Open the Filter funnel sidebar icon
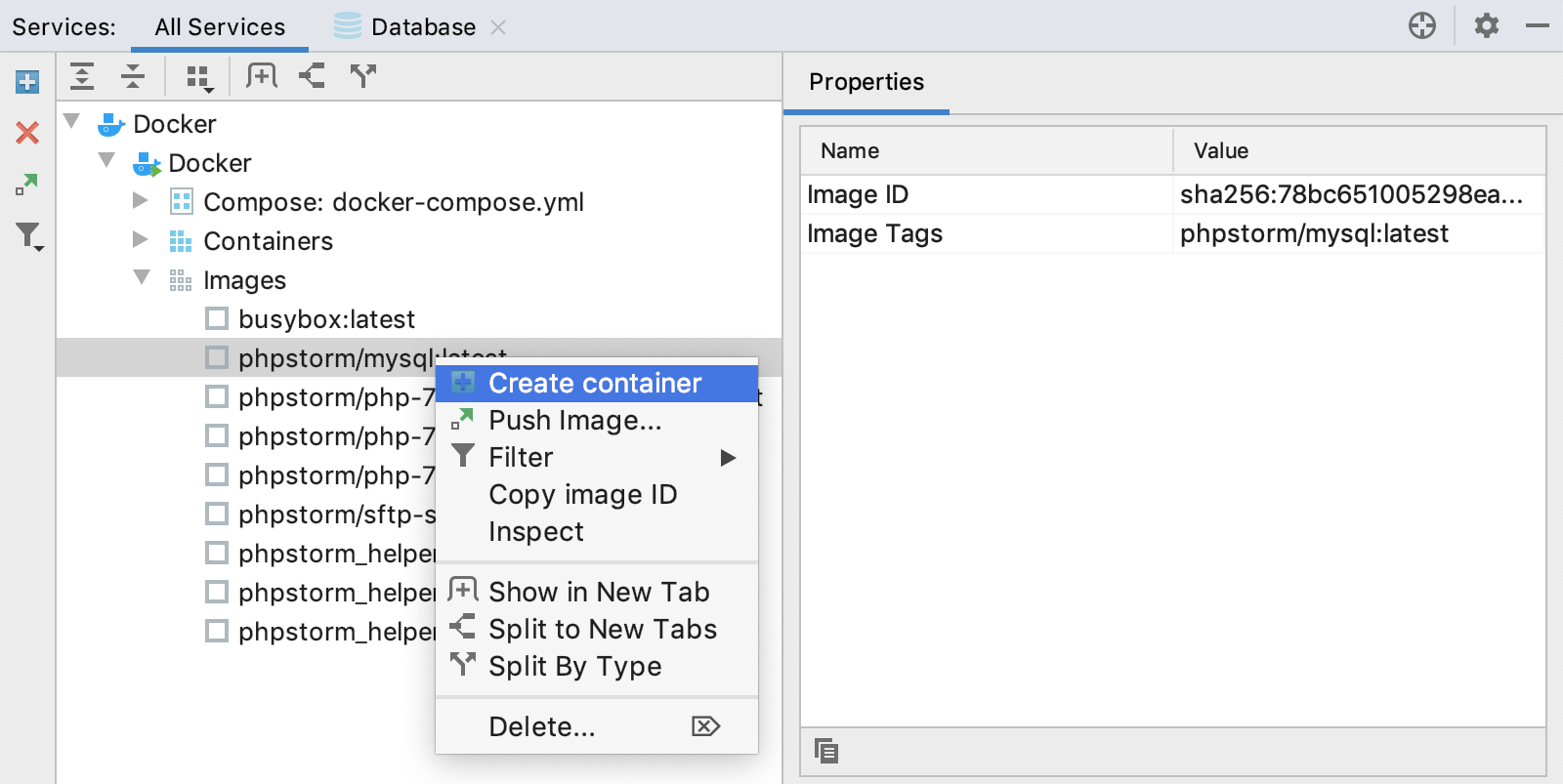1563x784 pixels. click(29, 236)
